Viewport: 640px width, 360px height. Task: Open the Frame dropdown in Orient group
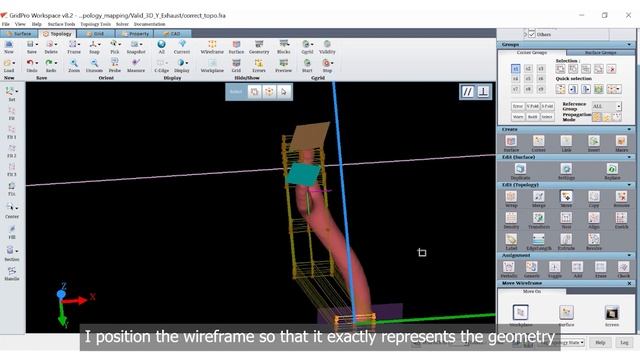[78, 44]
